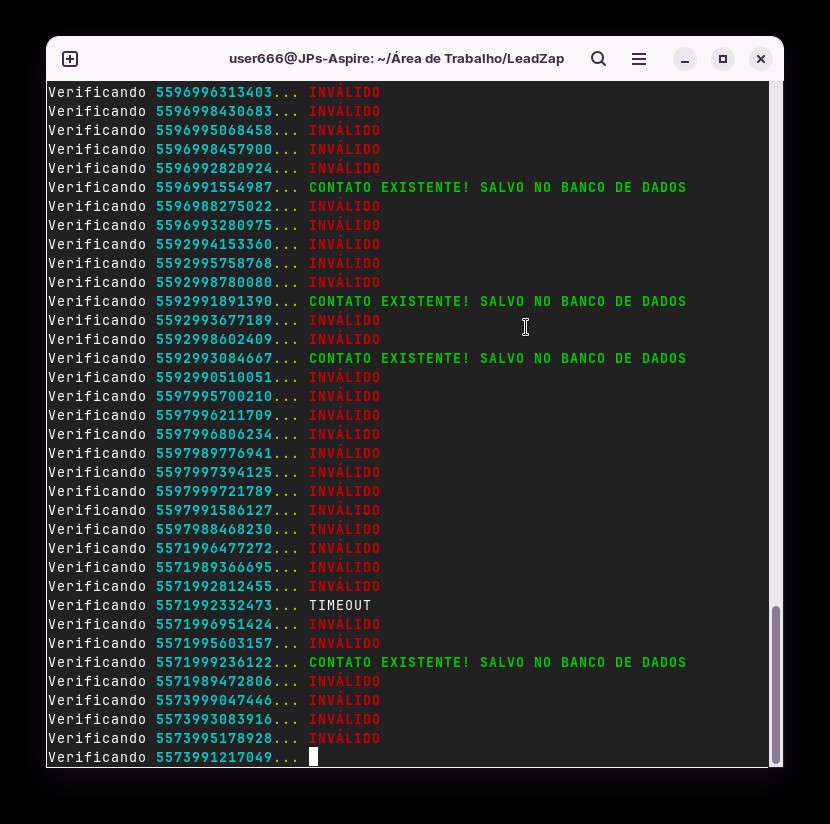Open a new terminal tab
The image size is (830, 824).
(x=70, y=59)
